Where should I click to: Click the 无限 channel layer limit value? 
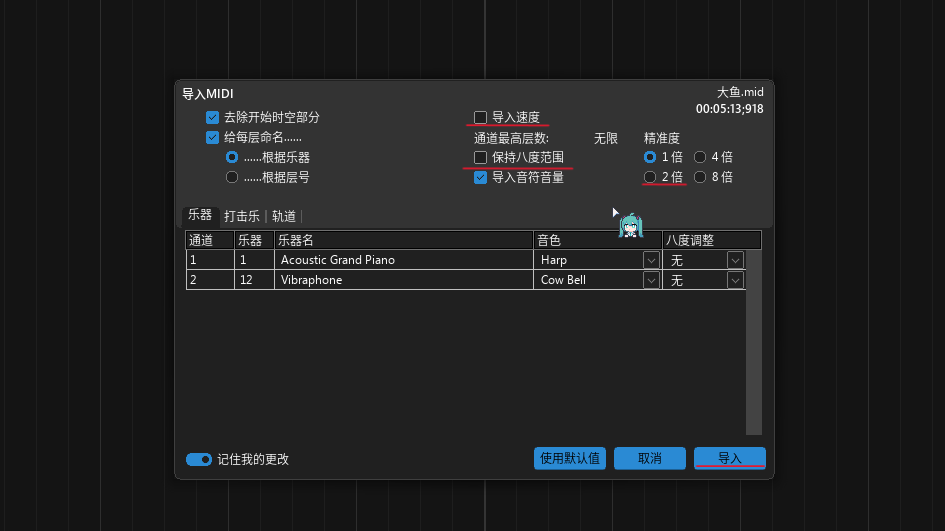point(606,139)
